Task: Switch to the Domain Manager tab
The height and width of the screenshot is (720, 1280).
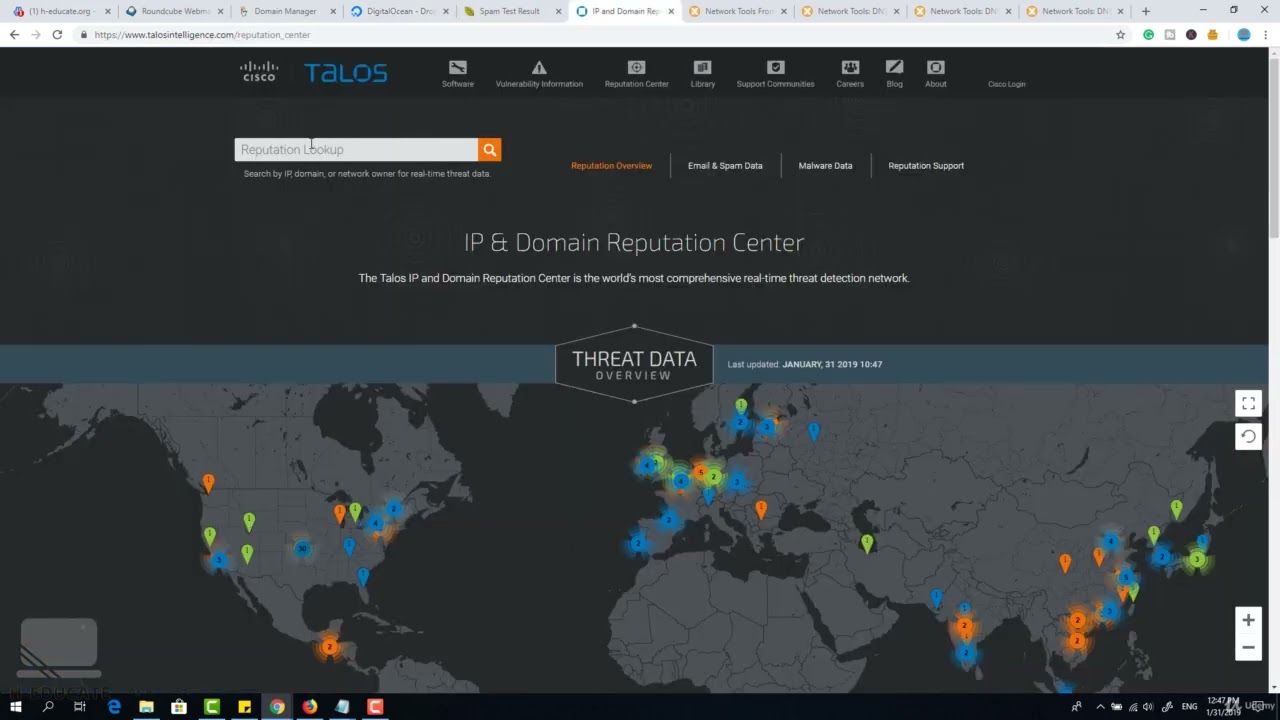Action: click(x=287, y=11)
